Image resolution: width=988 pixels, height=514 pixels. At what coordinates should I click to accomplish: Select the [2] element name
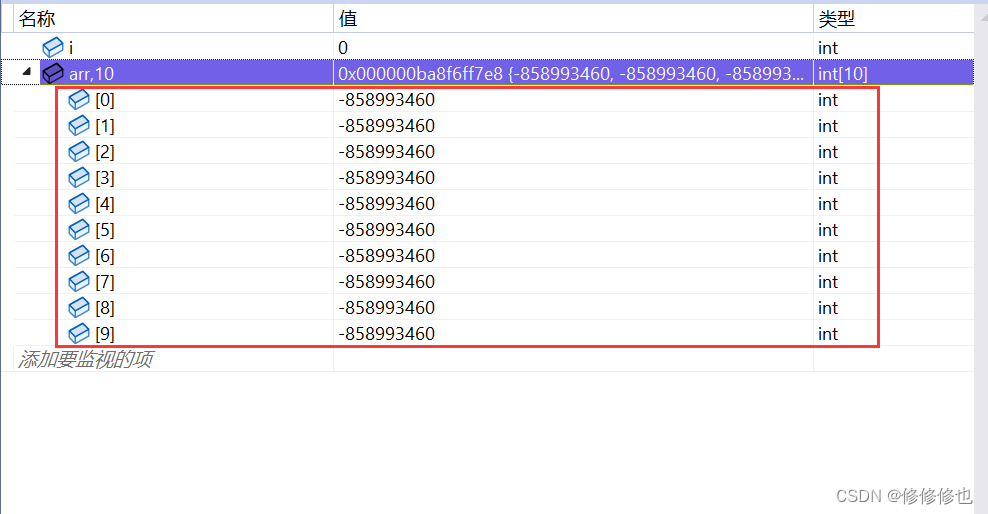pyautogui.click(x=105, y=152)
